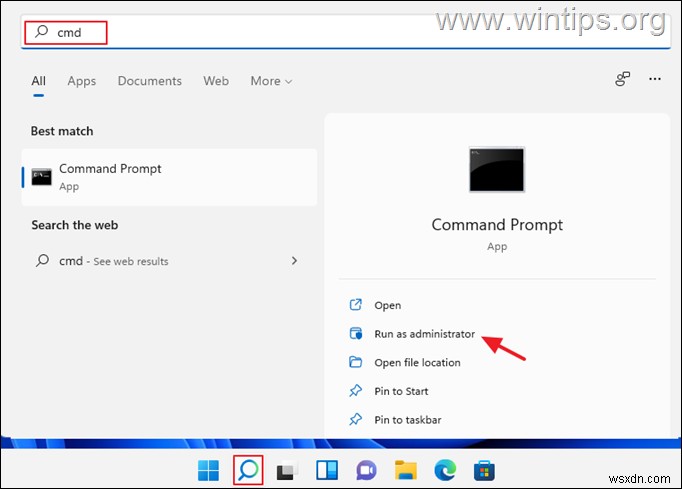Click the cmd See web results entry
Image resolution: width=682 pixels, height=489 pixels.
tap(169, 261)
